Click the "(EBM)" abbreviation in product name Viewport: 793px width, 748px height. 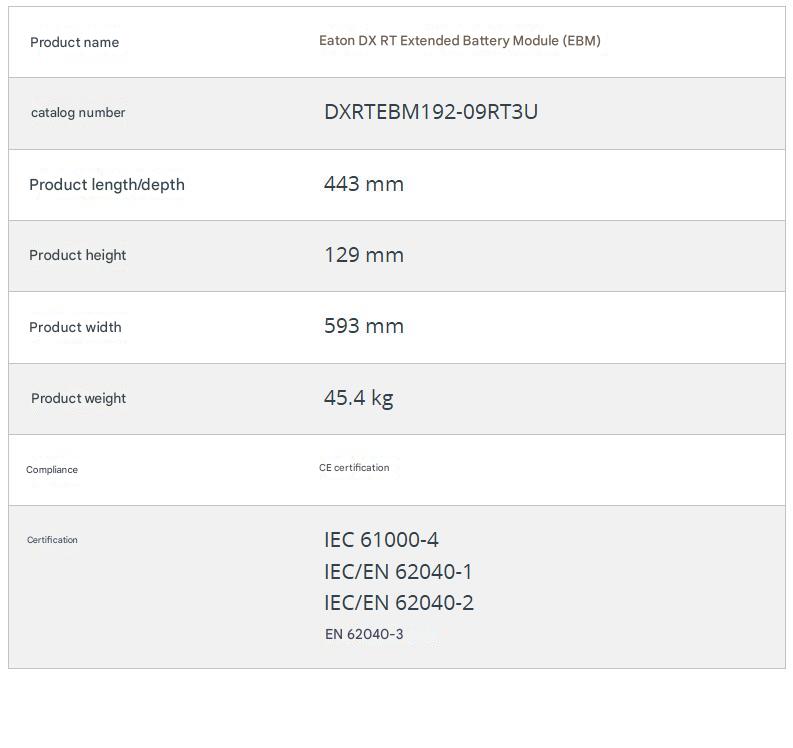coord(581,41)
